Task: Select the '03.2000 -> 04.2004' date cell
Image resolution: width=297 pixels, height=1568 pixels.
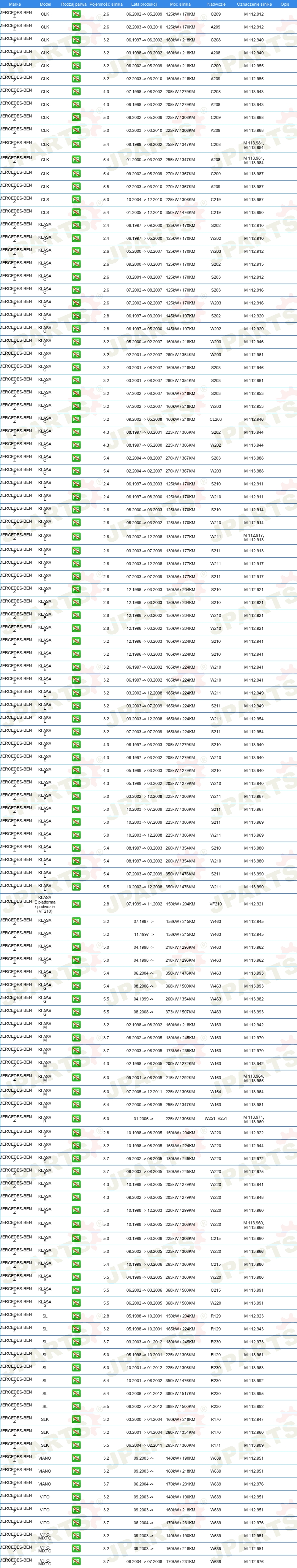Action: pyautogui.click(x=144, y=1419)
